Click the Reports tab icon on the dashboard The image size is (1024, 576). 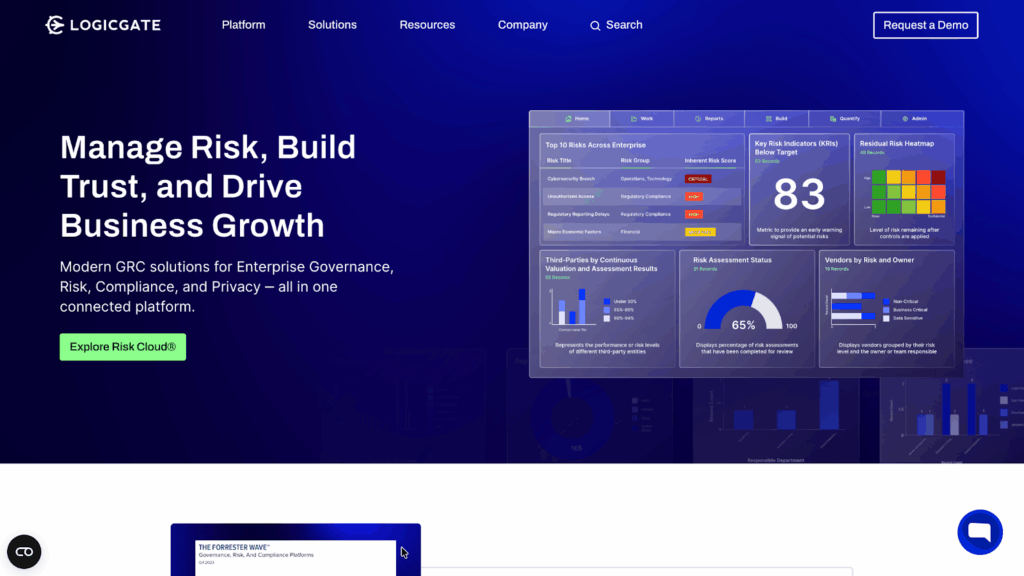point(700,117)
